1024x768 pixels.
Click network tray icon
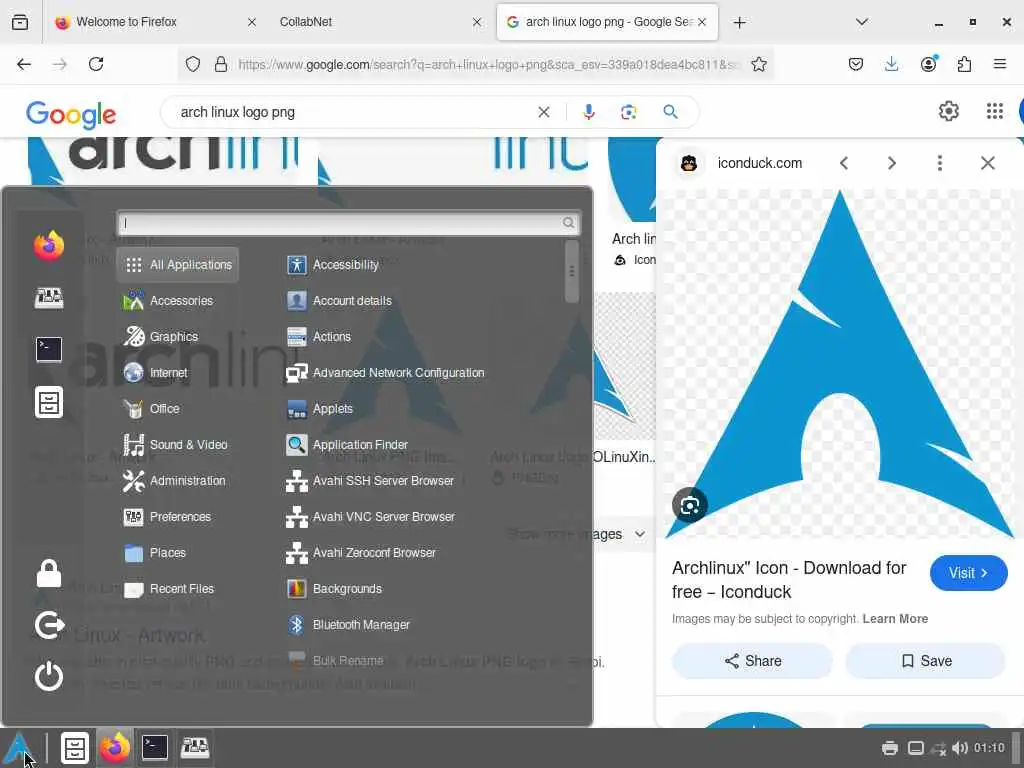[938, 748]
